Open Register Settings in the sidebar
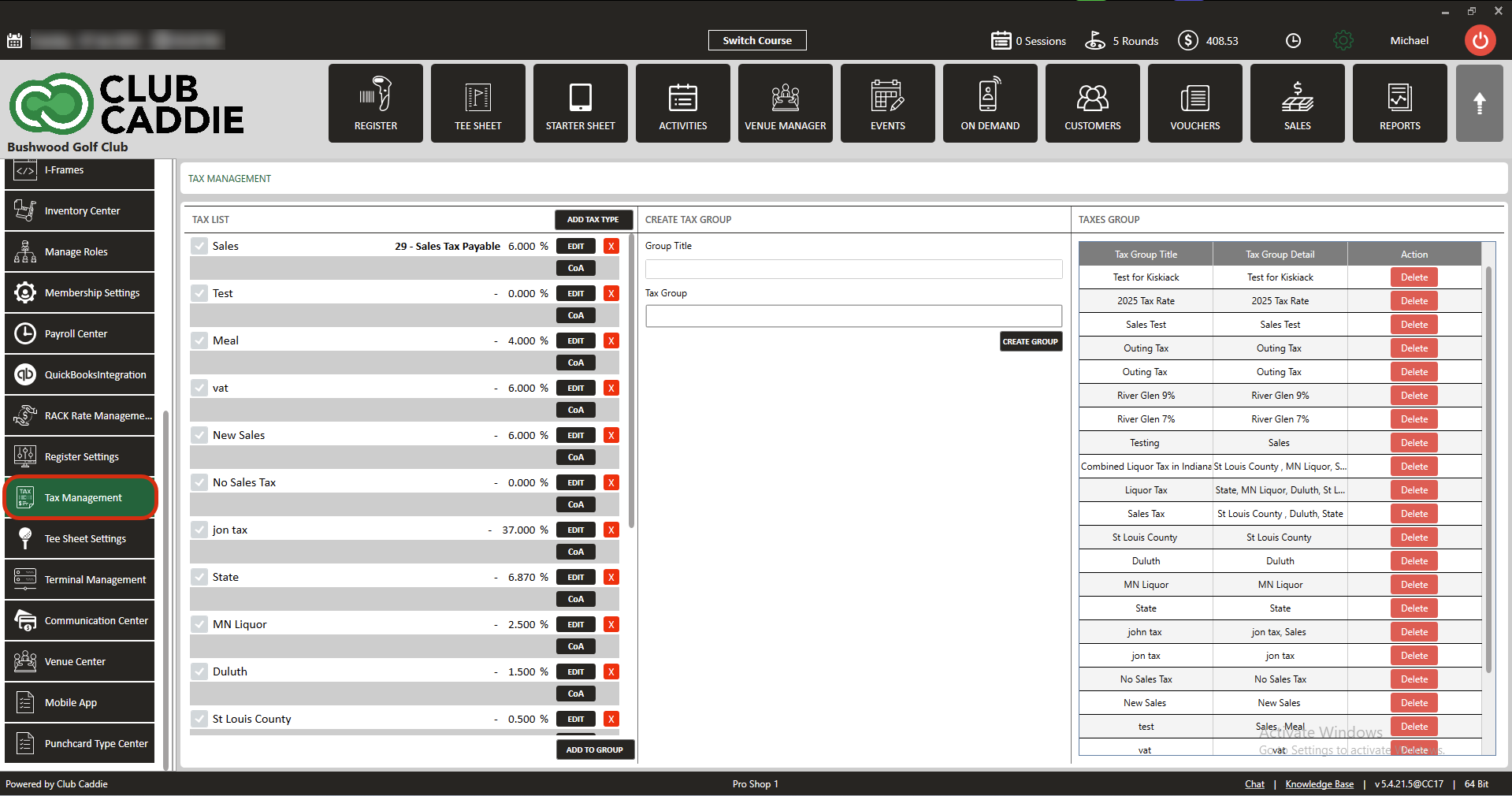 pos(80,456)
